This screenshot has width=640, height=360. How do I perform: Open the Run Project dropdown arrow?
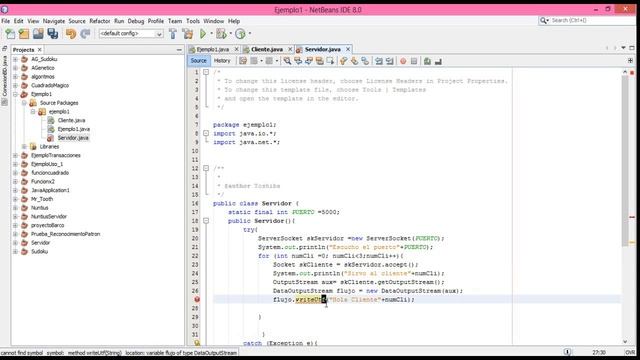pyautogui.click(x=211, y=34)
